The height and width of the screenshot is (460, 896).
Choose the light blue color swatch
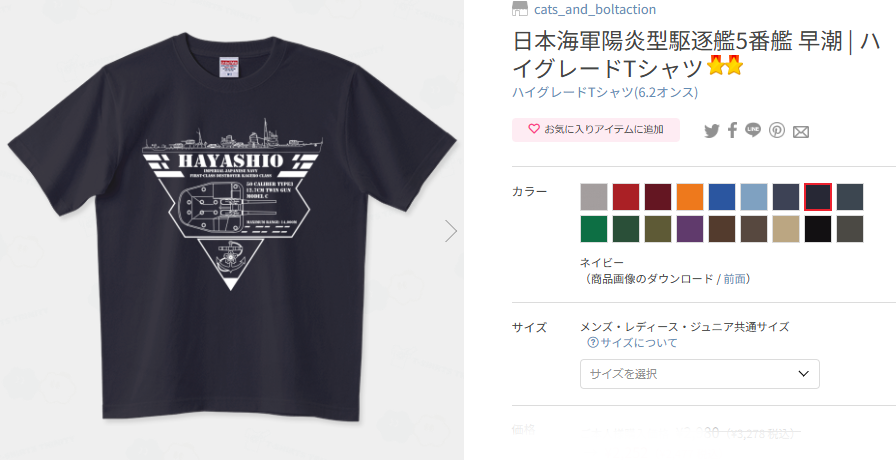click(x=754, y=197)
